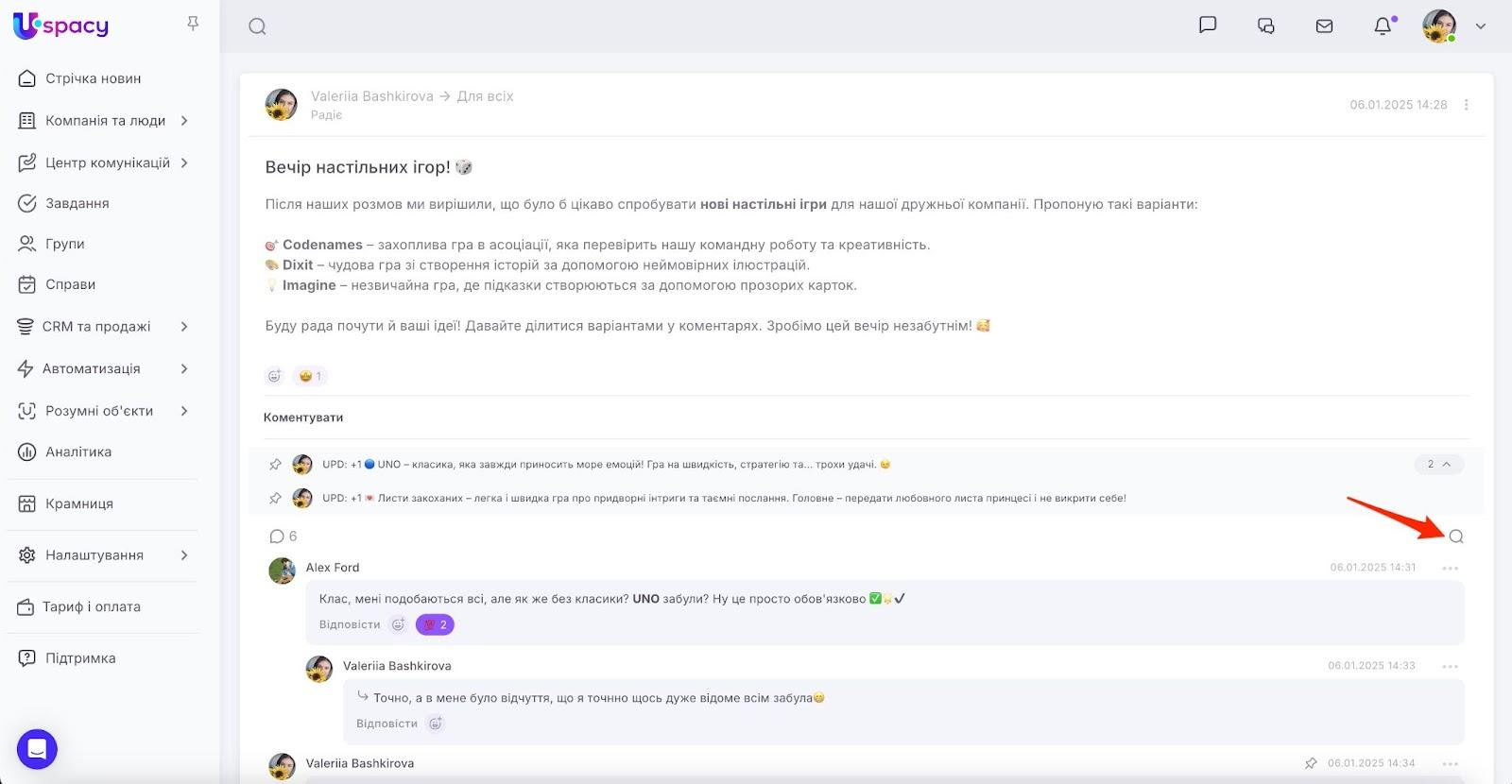Open Стрічка новин in sidebar
1512x784 pixels.
93,78
